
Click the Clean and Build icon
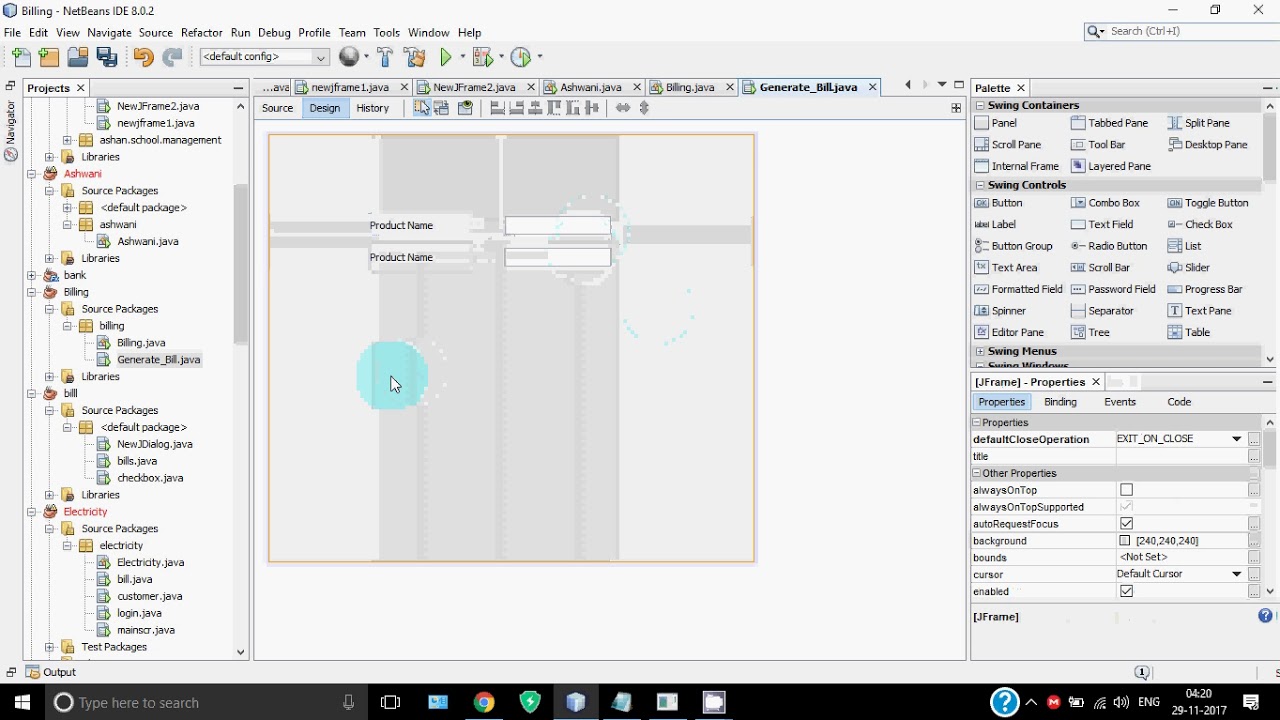[414, 58]
